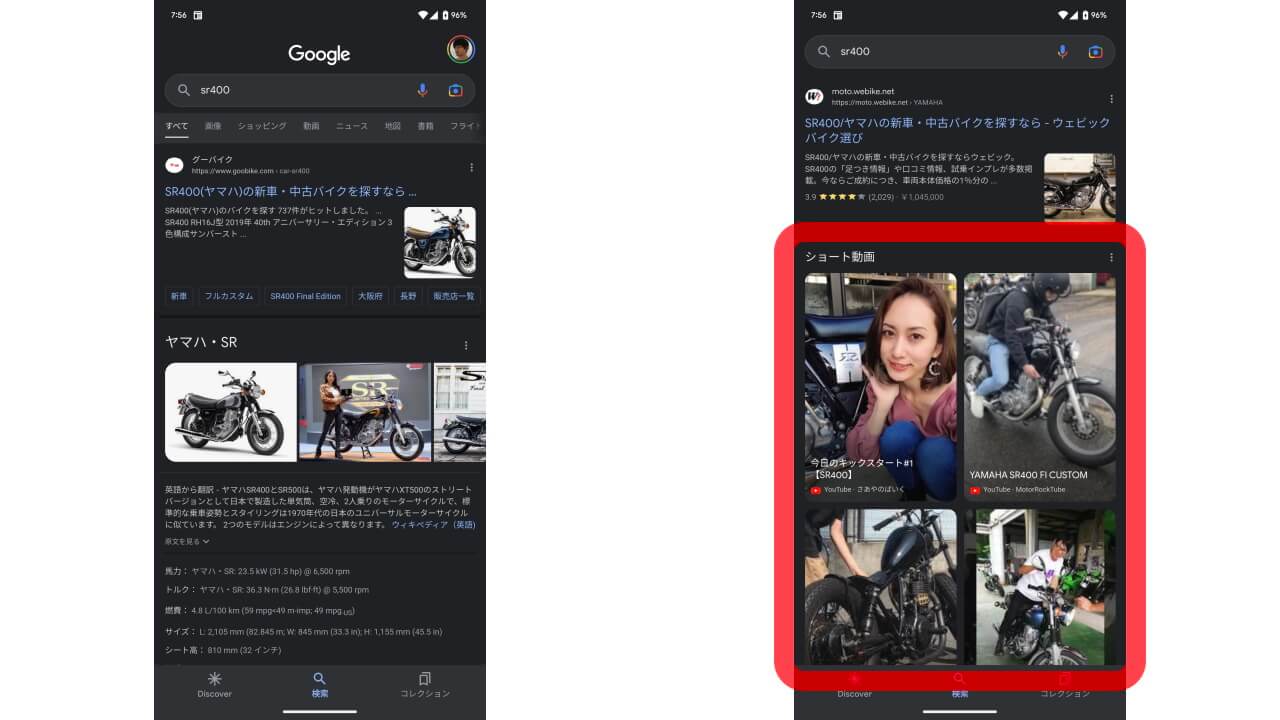Toggle the 新車 filter chip
The height and width of the screenshot is (720, 1280).
pyautogui.click(x=179, y=296)
